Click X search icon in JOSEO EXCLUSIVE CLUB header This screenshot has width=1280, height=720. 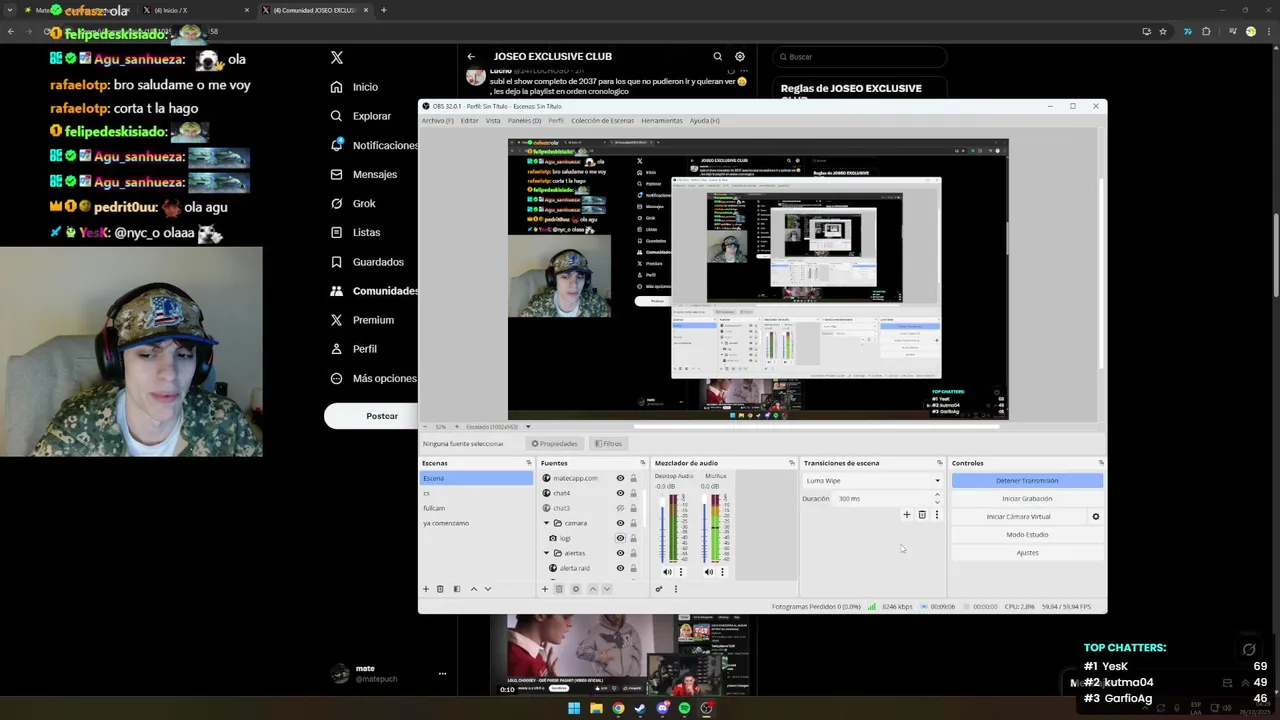[x=717, y=57]
